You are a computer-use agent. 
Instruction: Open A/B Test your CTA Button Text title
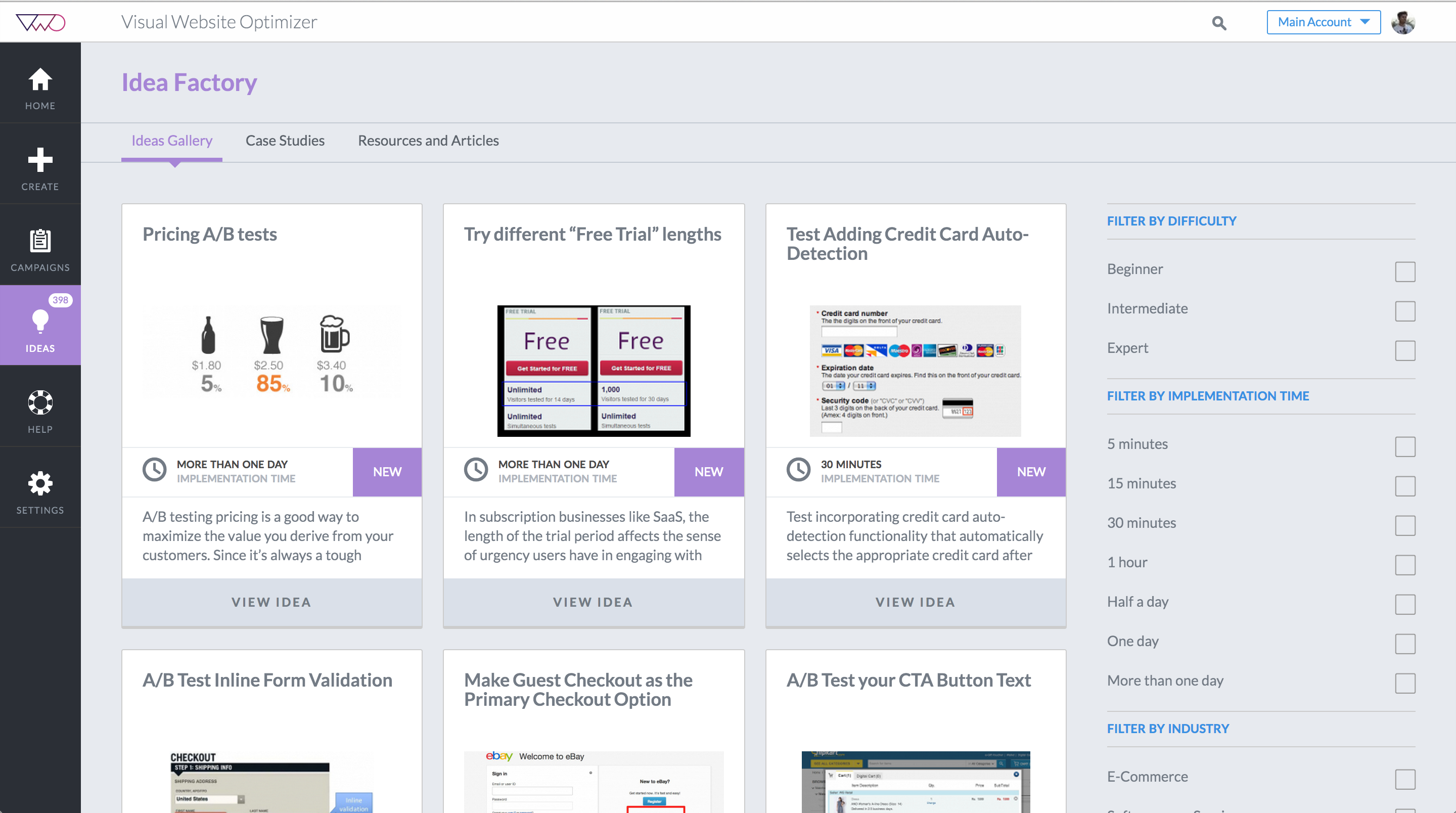click(908, 680)
